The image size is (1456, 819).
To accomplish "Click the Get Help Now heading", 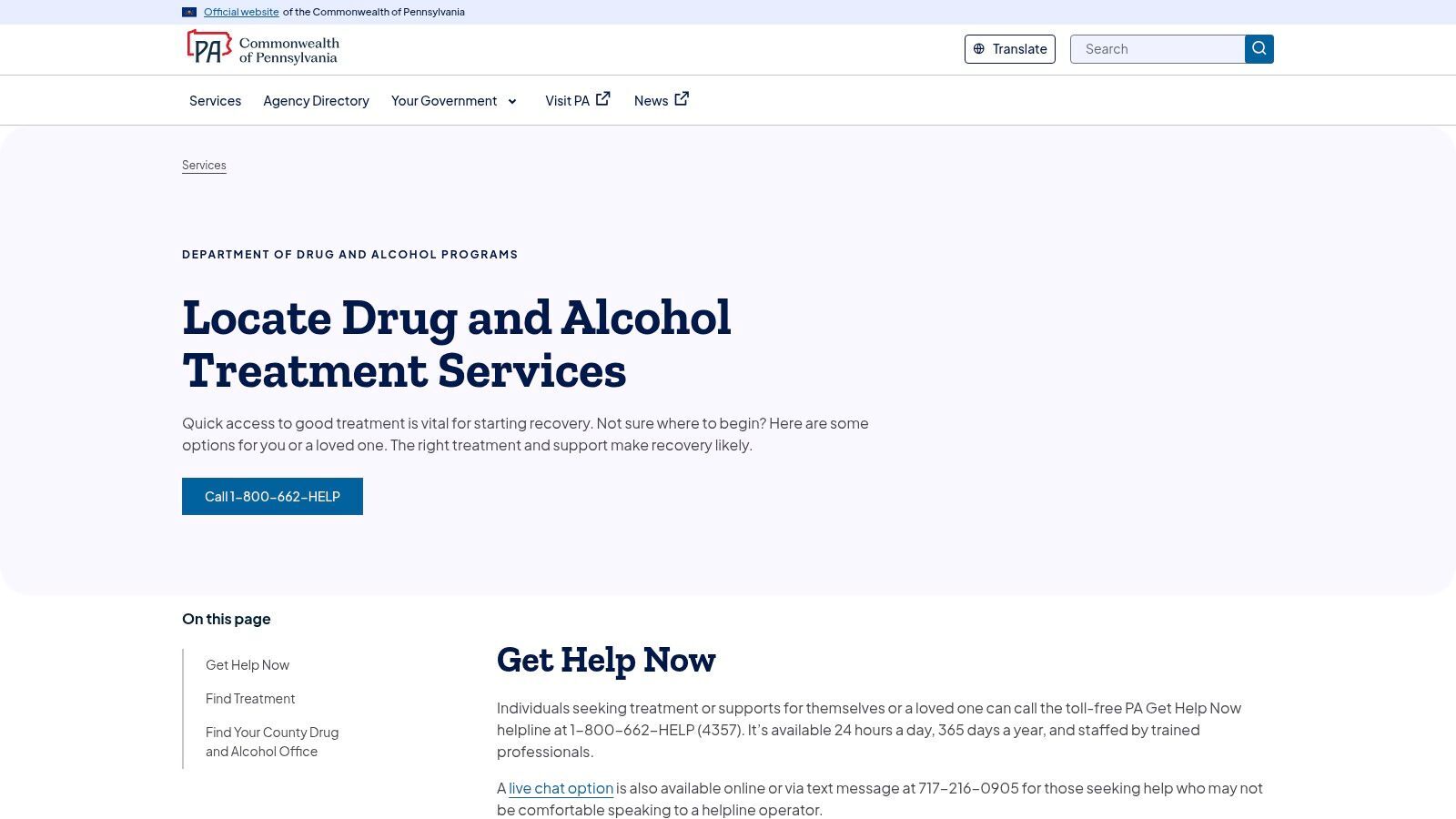I will coord(606,660).
